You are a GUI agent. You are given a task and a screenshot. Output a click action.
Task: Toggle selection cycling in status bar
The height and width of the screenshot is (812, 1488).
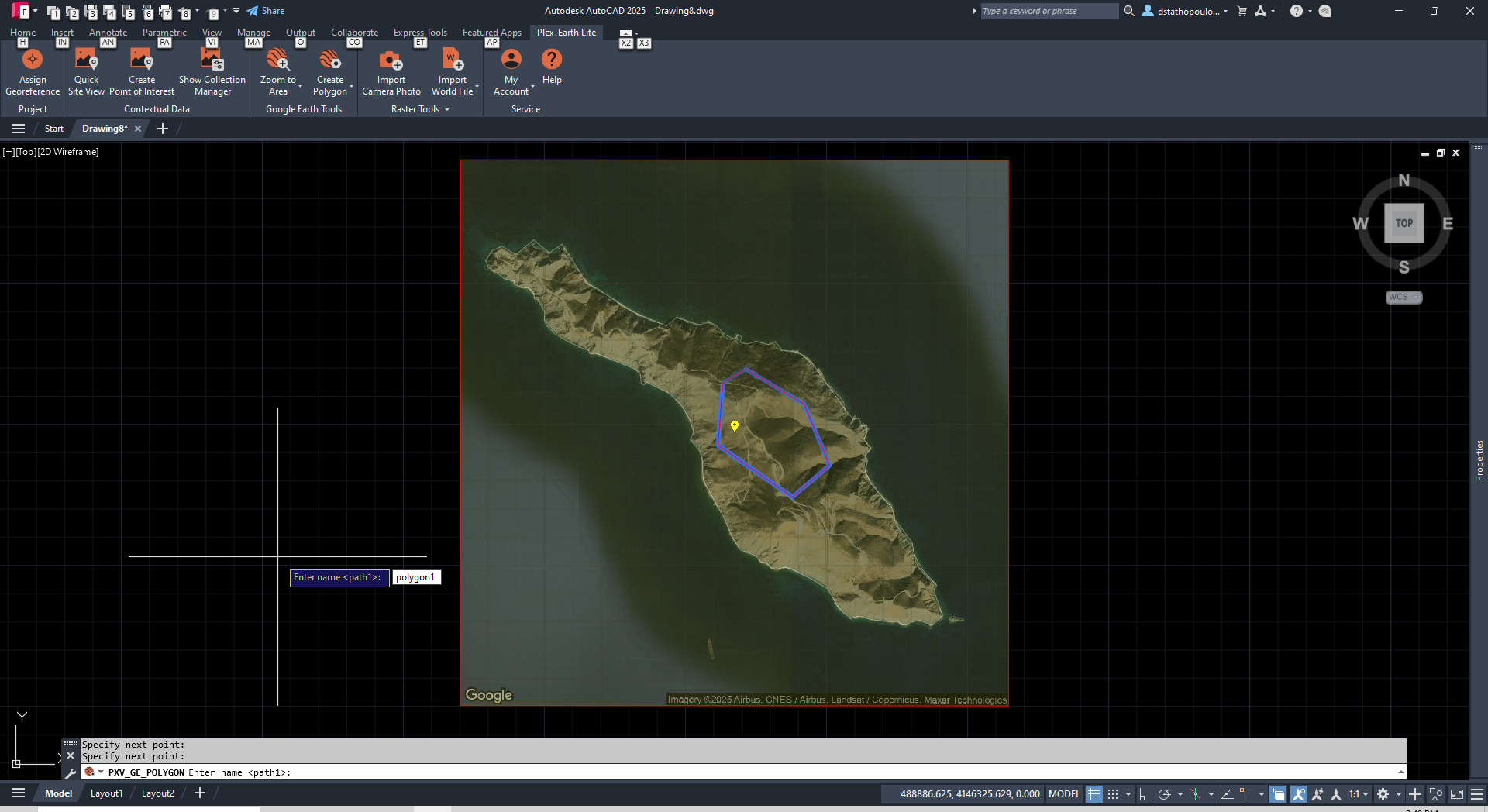pos(1278,794)
